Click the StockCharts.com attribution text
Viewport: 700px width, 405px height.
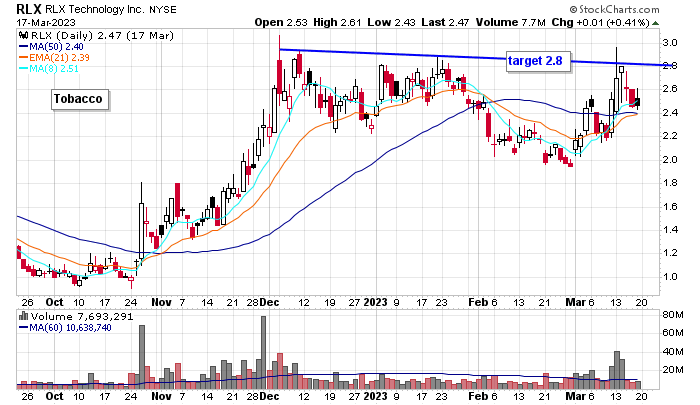coord(614,9)
